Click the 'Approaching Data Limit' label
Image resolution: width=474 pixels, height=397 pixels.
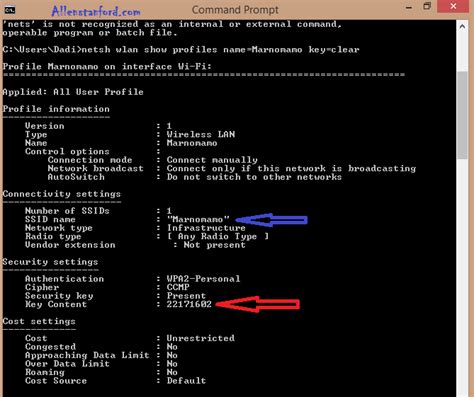tap(87, 355)
